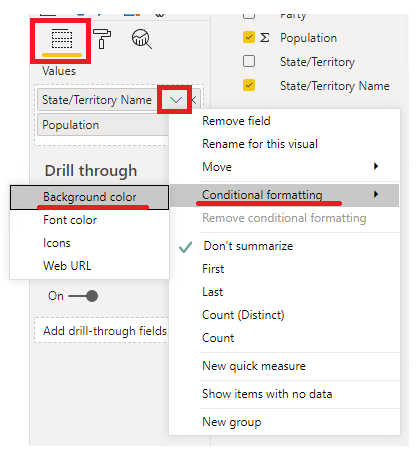Image resolution: width=417 pixels, height=456 pixels.
Task: Click the State/Territory field name in list
Action: tap(317, 62)
